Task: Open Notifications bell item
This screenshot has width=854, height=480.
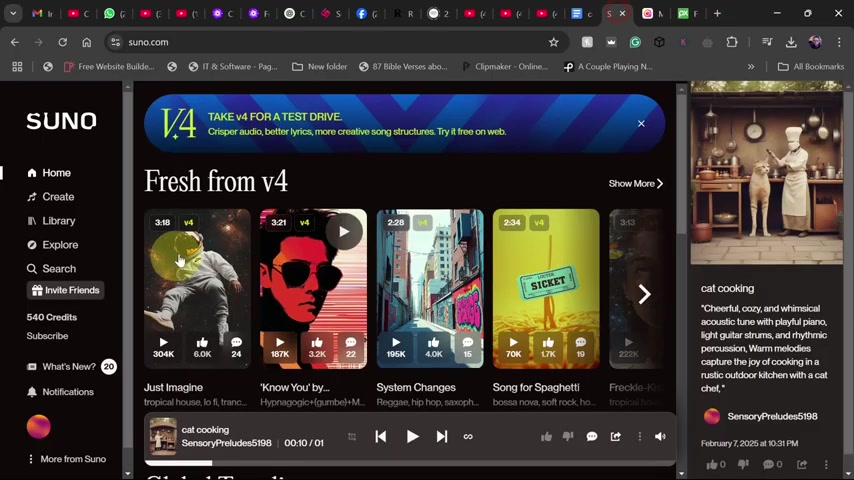Action: 60,392
